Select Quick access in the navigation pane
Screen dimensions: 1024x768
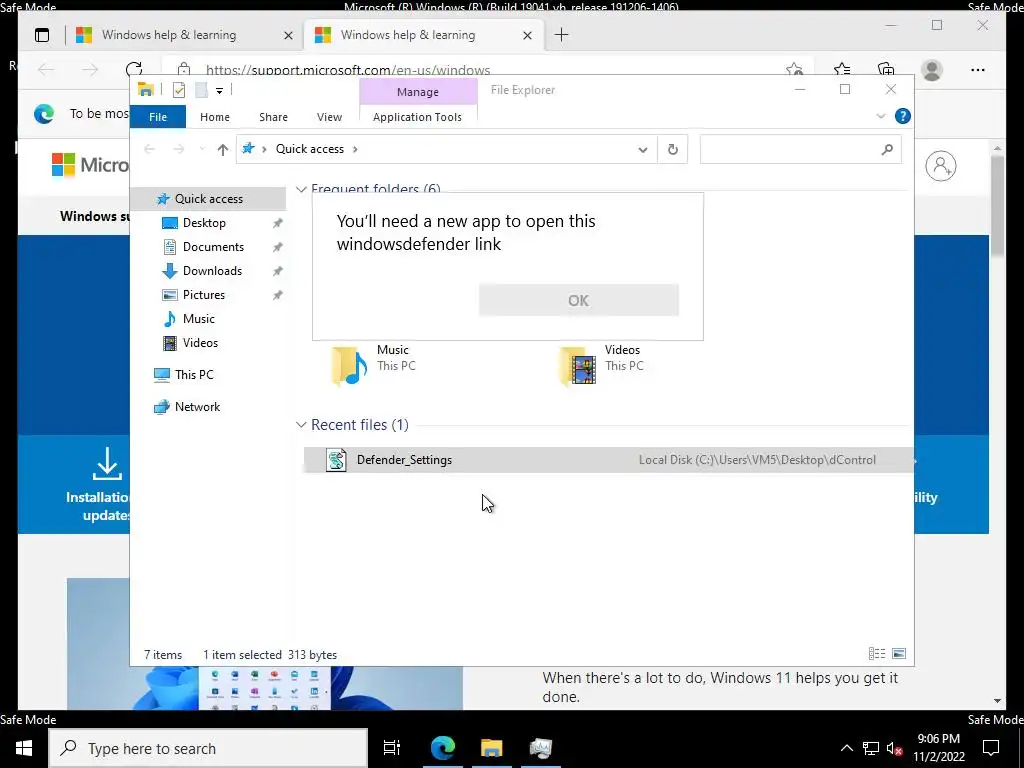(x=208, y=199)
